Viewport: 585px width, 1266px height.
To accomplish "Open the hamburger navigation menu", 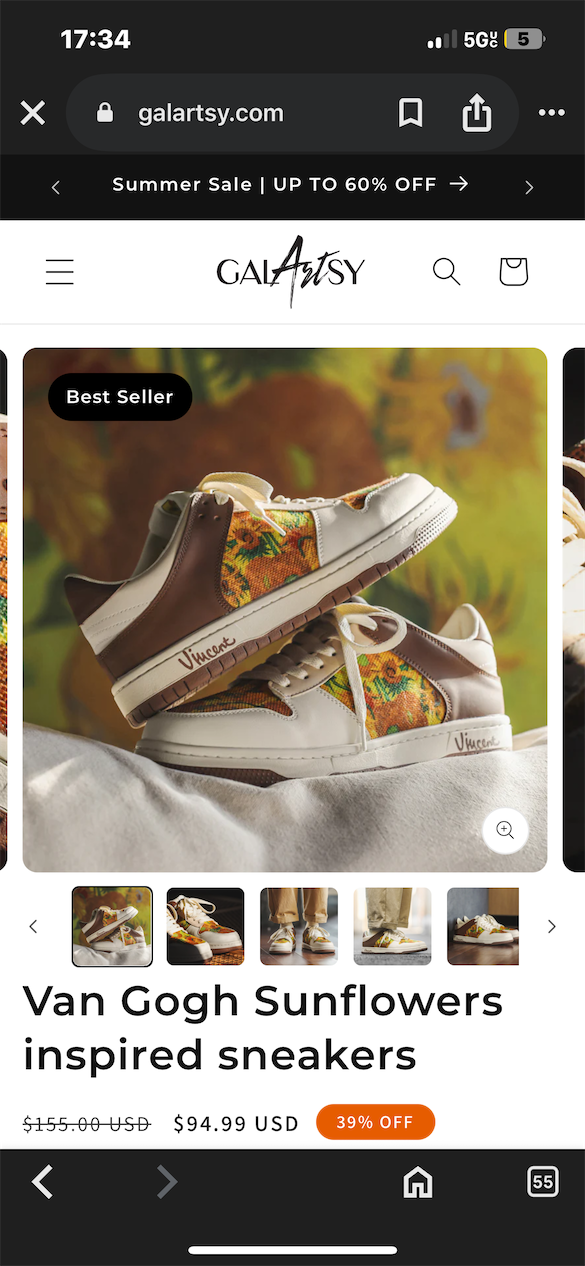I will (60, 272).
